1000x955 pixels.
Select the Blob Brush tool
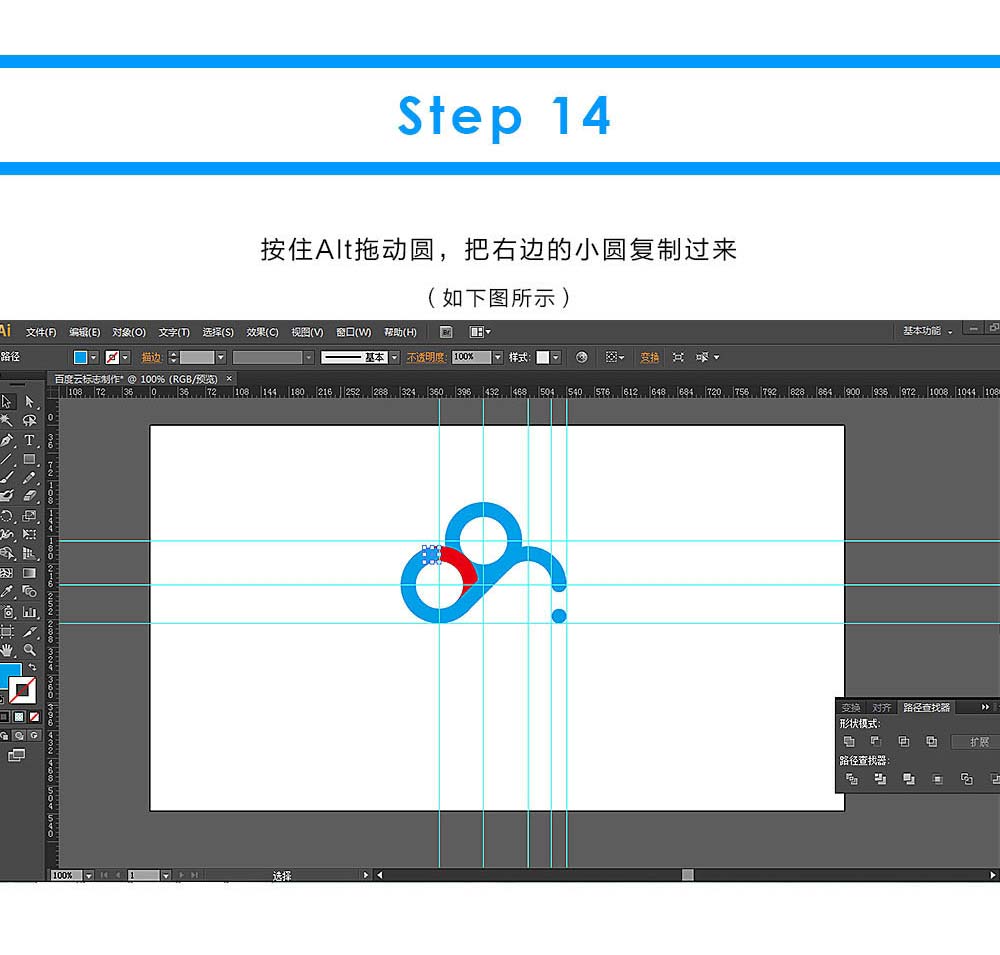pyautogui.click(x=6, y=496)
